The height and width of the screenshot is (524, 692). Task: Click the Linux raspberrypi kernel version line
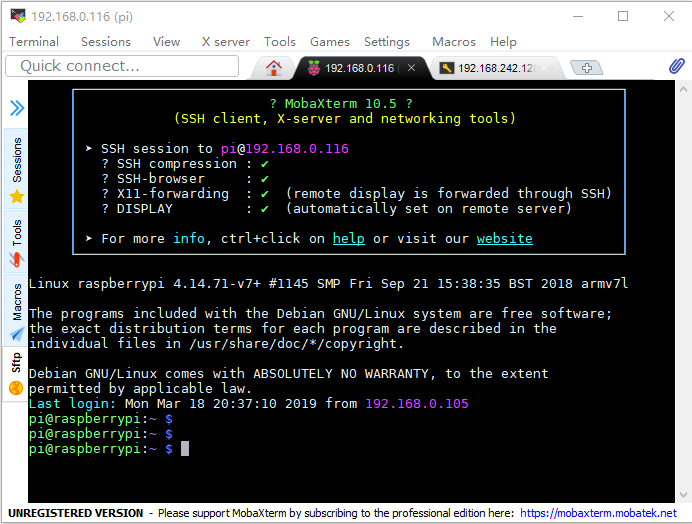328,283
